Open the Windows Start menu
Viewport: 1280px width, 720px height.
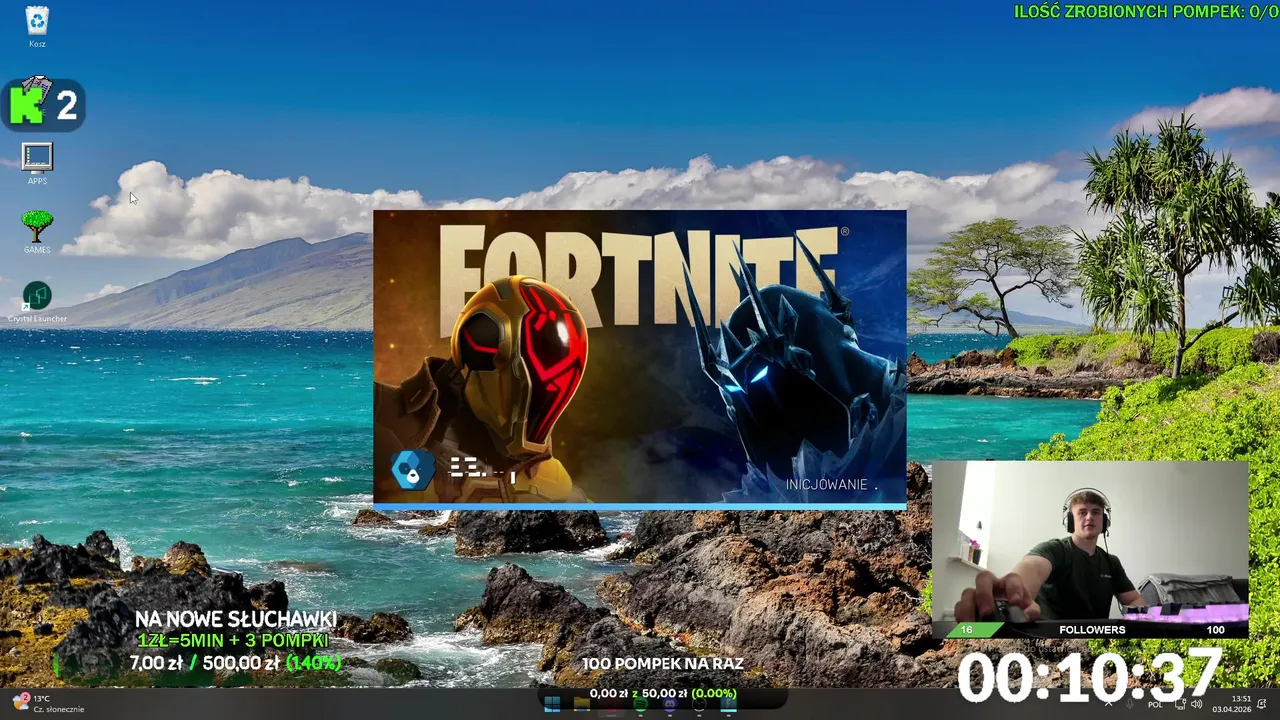click(552, 704)
